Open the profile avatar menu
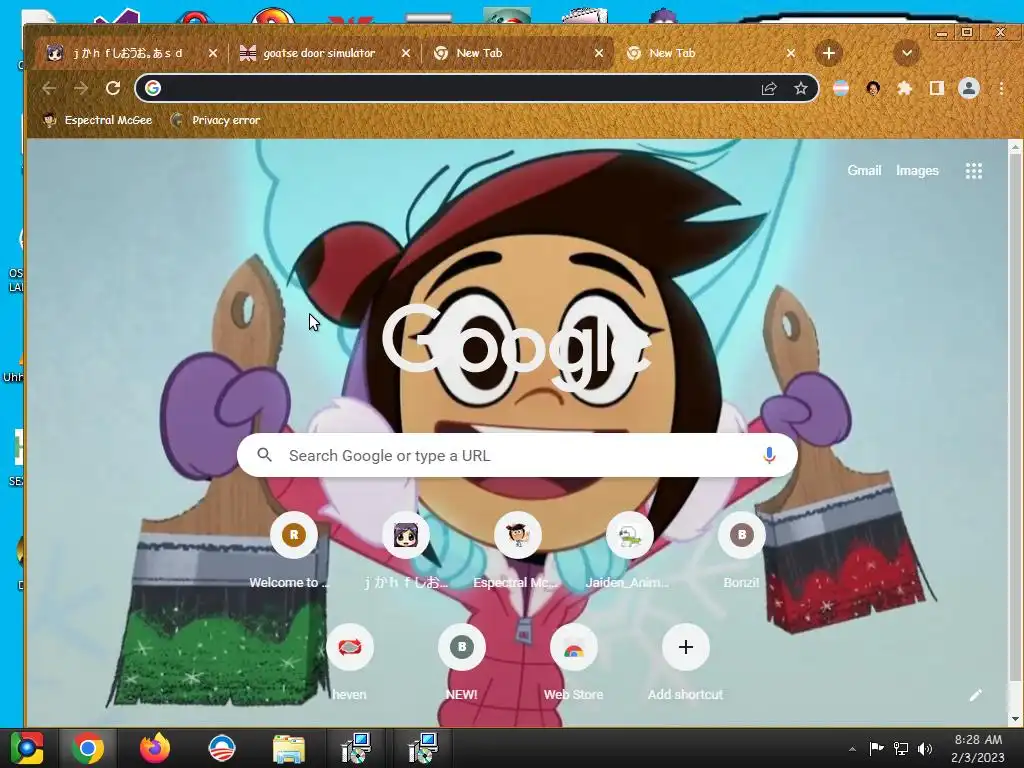 968,88
